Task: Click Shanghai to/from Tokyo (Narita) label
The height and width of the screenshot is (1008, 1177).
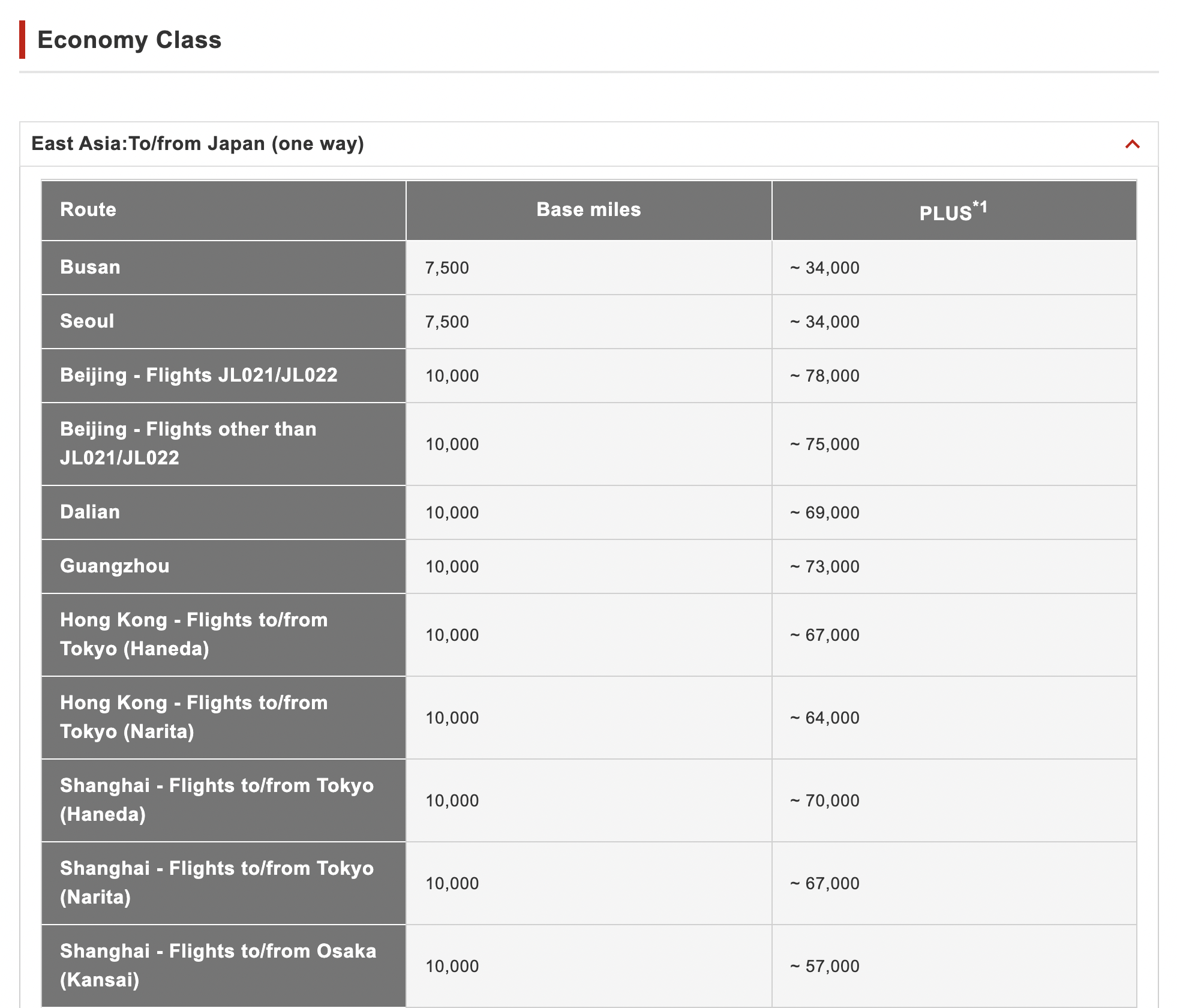Action: 217,883
